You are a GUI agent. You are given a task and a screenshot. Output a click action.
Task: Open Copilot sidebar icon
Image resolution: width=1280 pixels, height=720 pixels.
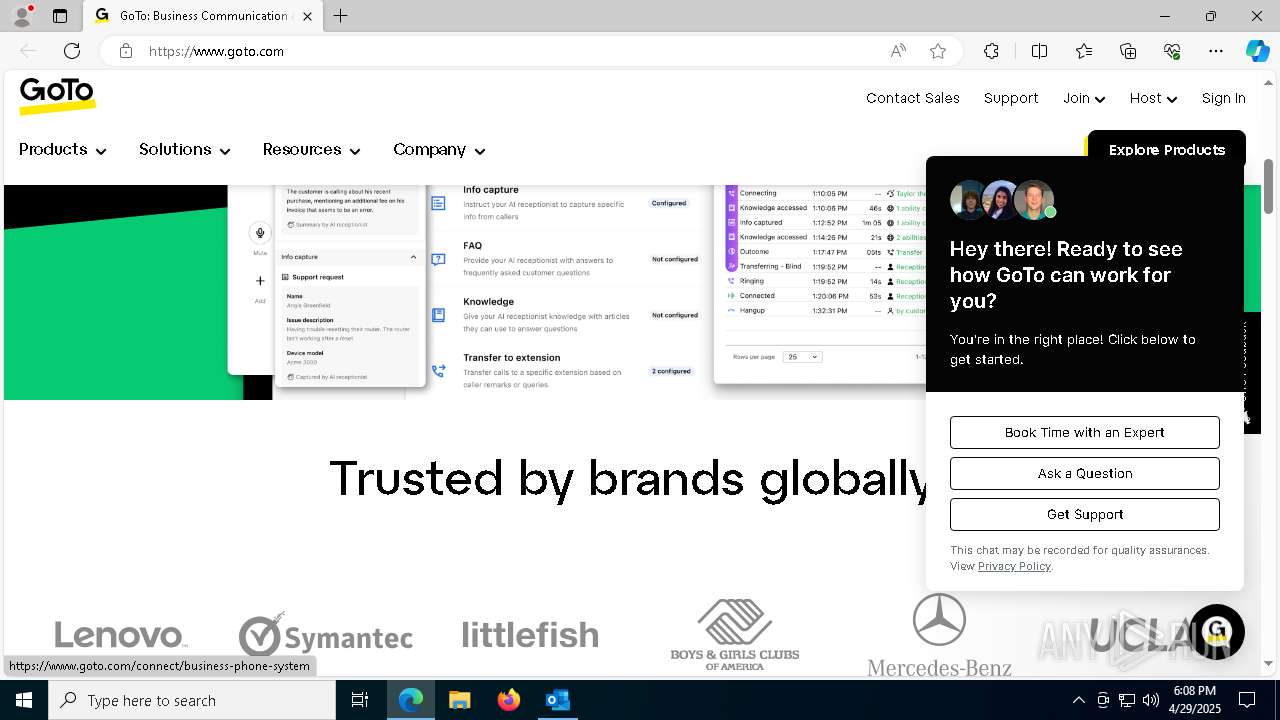1257,51
